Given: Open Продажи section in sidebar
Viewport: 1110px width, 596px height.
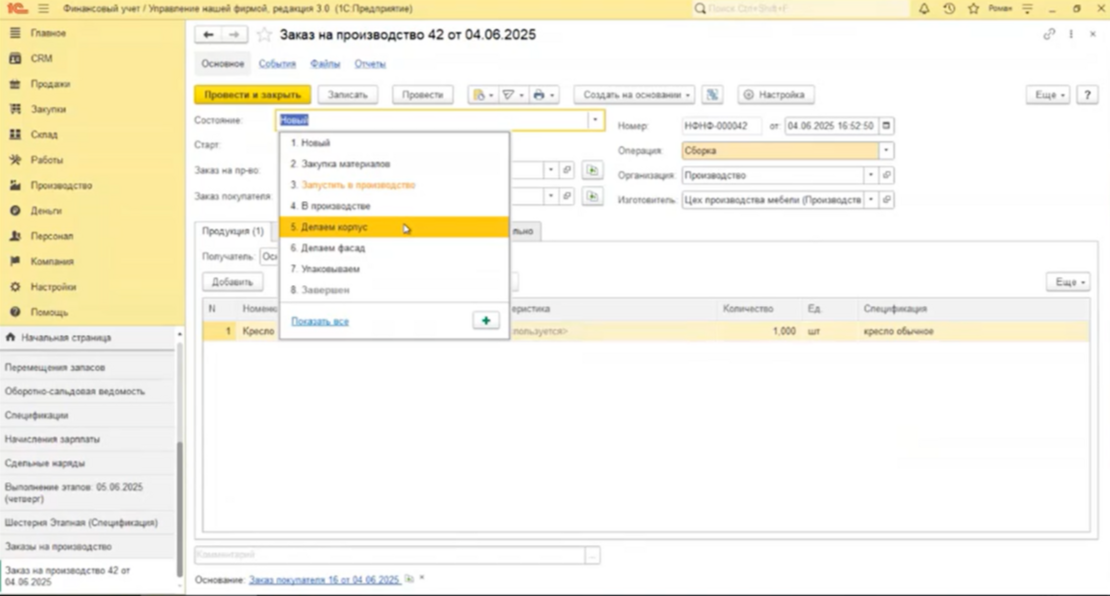Looking at the screenshot, I should pyautogui.click(x=50, y=84).
